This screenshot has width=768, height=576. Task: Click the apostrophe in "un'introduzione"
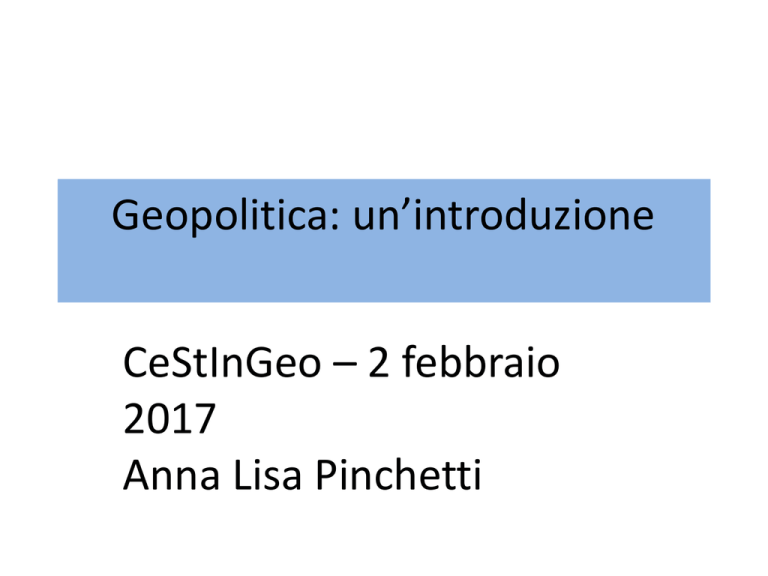pos(406,205)
